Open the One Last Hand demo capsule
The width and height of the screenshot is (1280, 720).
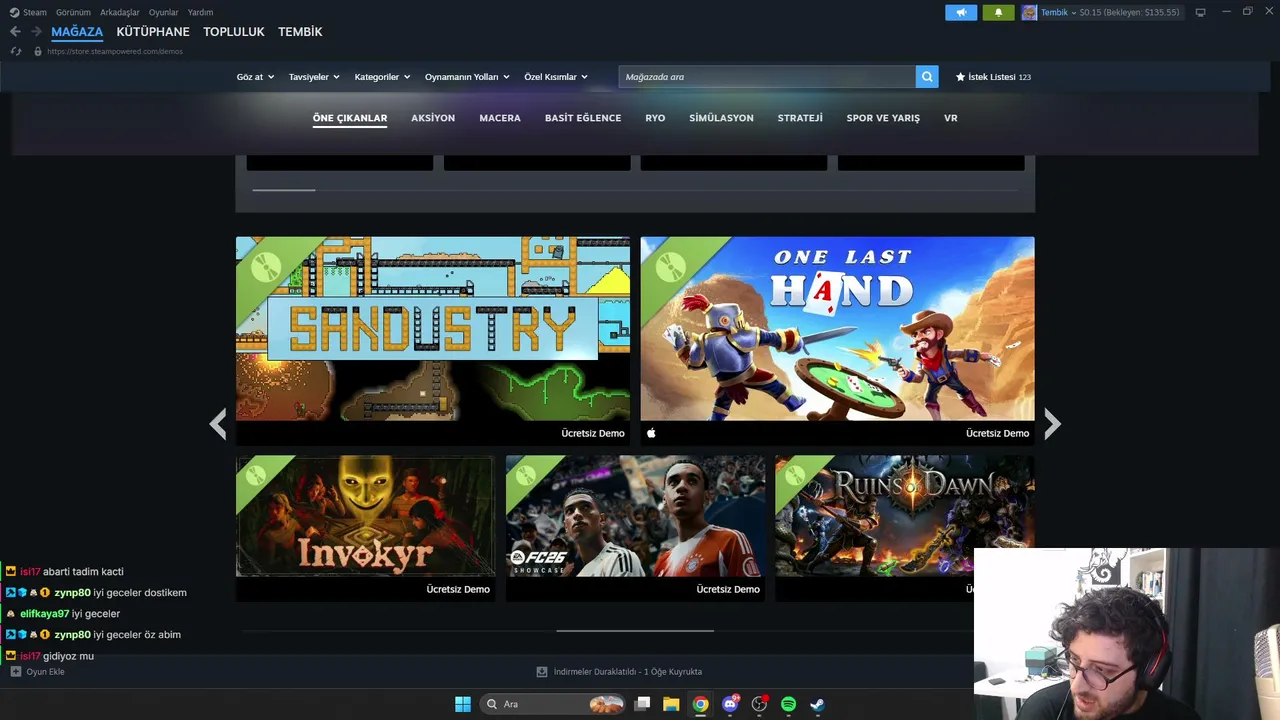coord(837,340)
